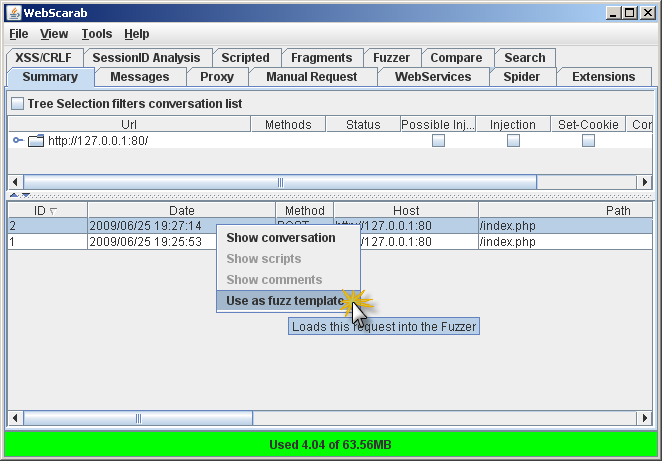
Task: Open the File menu
Action: tap(18, 34)
